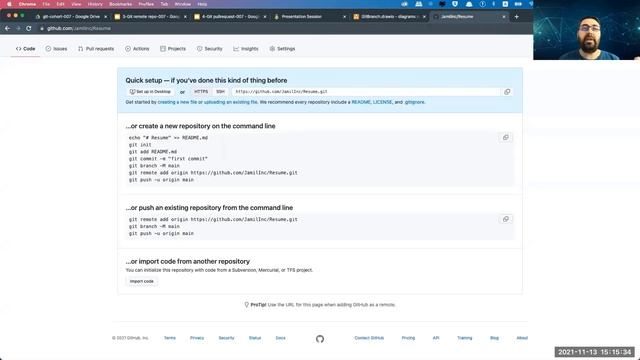Image resolution: width=640 pixels, height=360 pixels.
Task: Click the git init command line
Action: (140, 144)
